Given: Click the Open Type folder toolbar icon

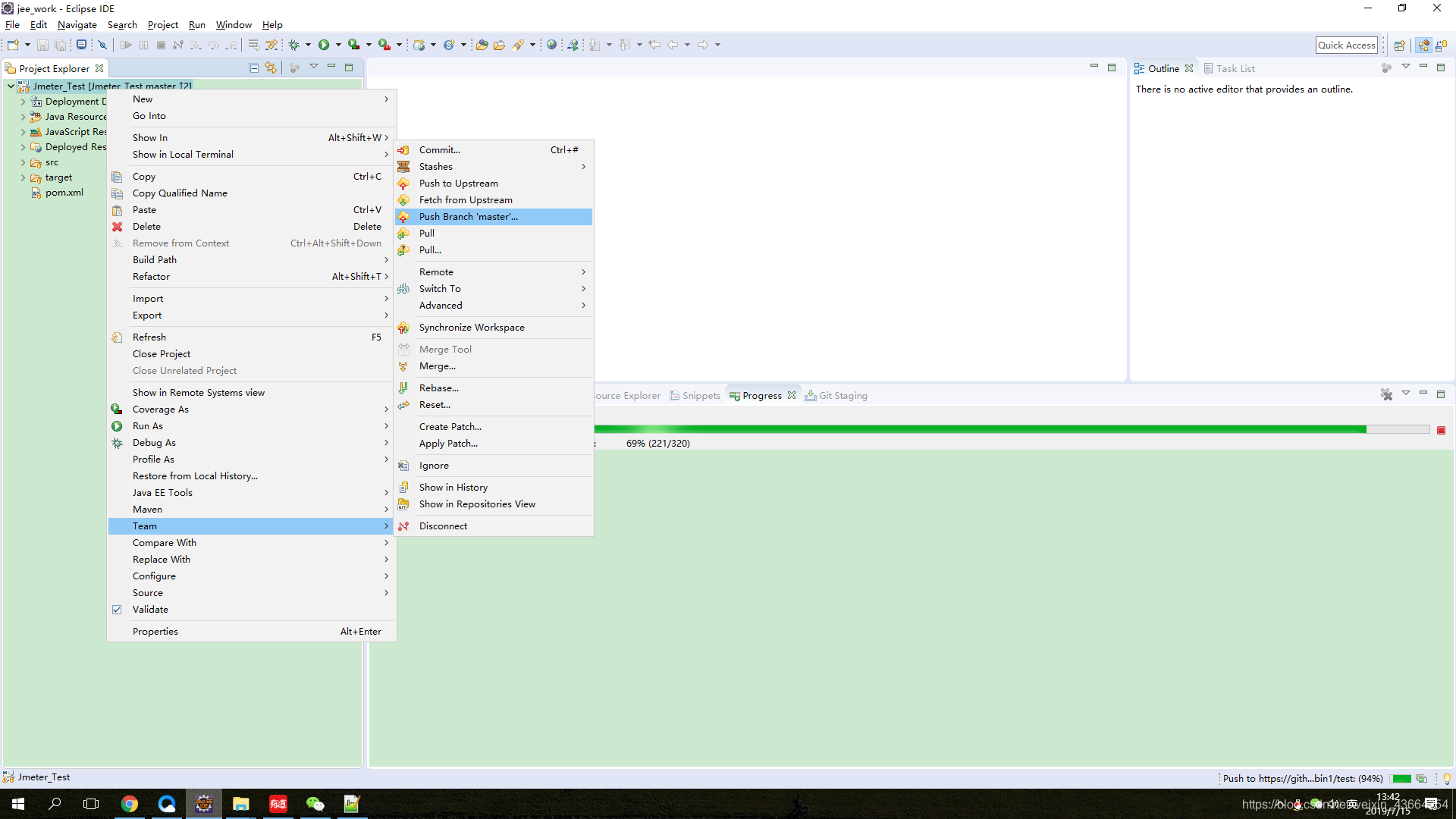Looking at the screenshot, I should 482,45.
